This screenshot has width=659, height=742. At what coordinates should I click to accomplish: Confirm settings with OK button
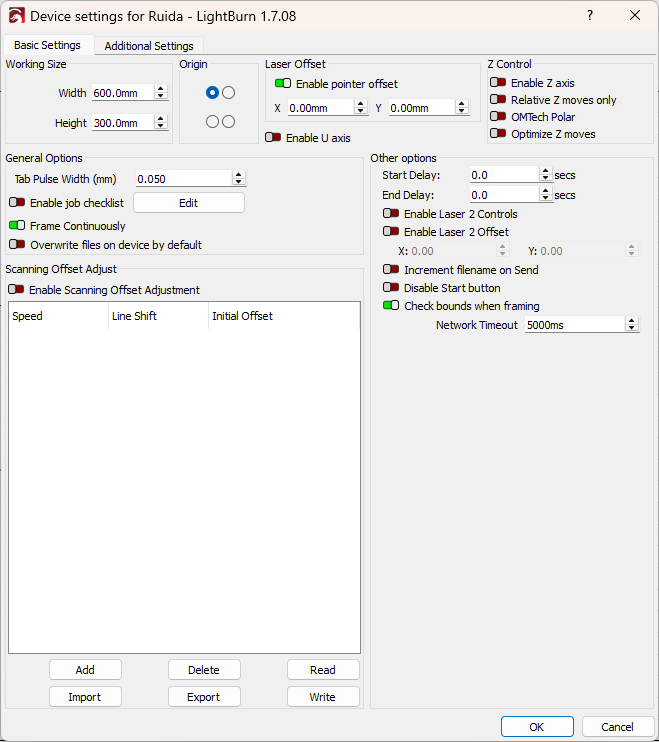point(537,726)
